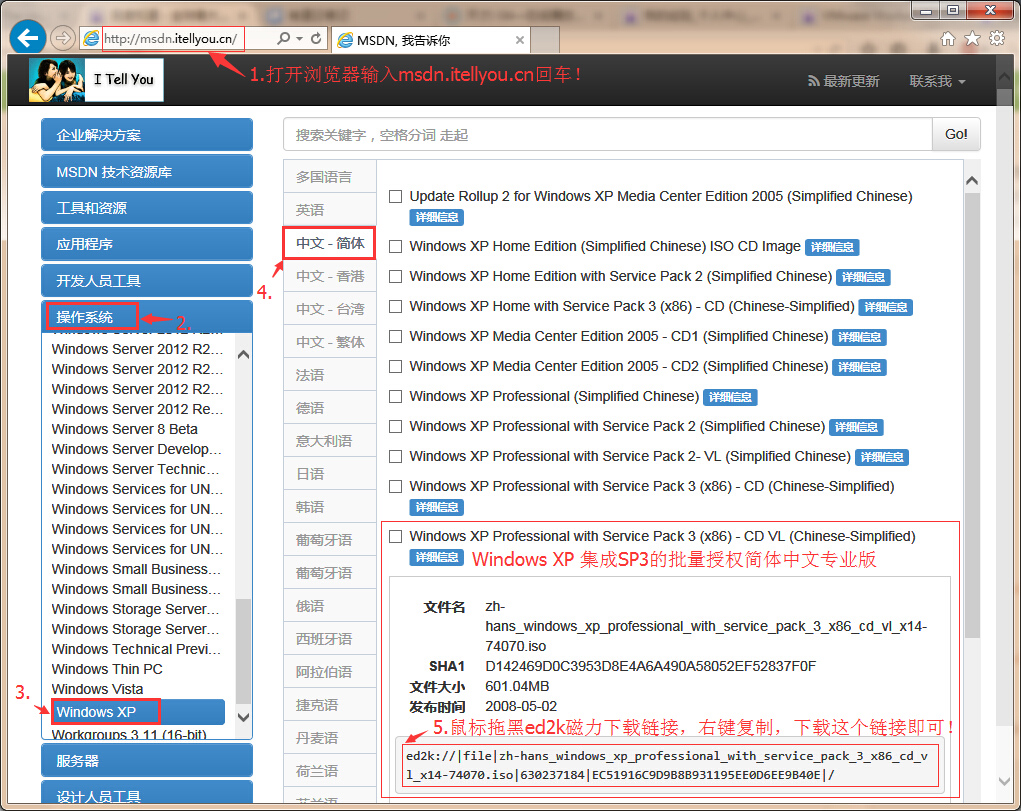This screenshot has height=811, width=1021.
Task: Open 详细信息 for XP Professional (Simplified Chinese)
Action: pos(730,397)
